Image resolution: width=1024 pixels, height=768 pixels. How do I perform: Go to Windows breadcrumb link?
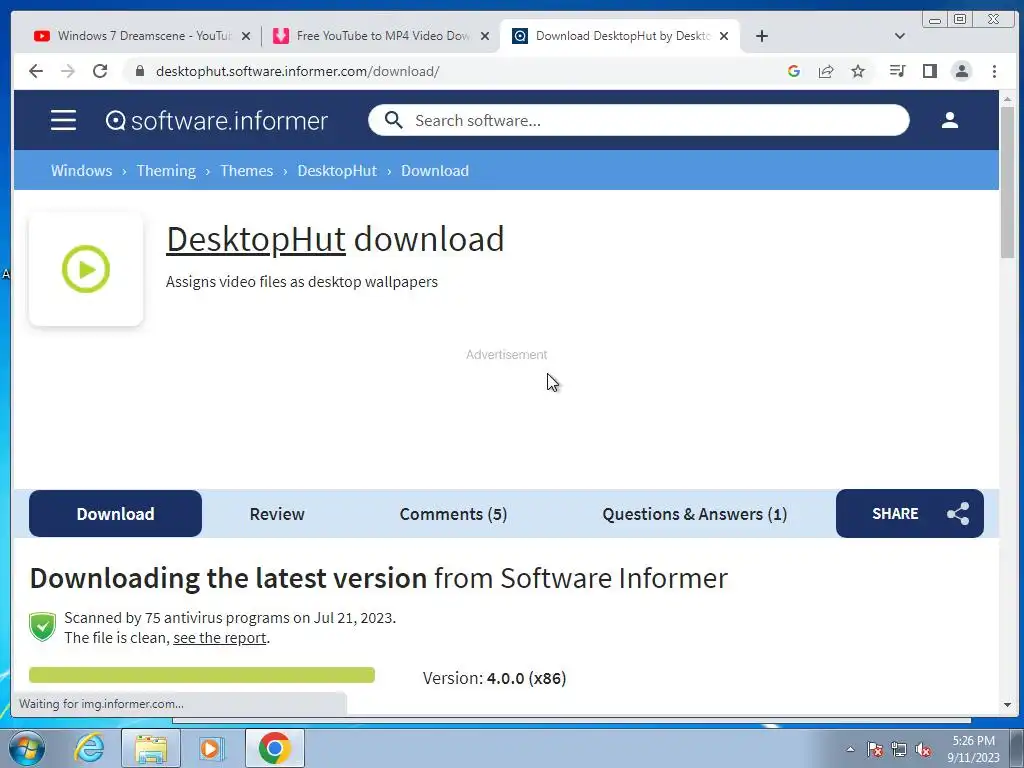(x=82, y=170)
